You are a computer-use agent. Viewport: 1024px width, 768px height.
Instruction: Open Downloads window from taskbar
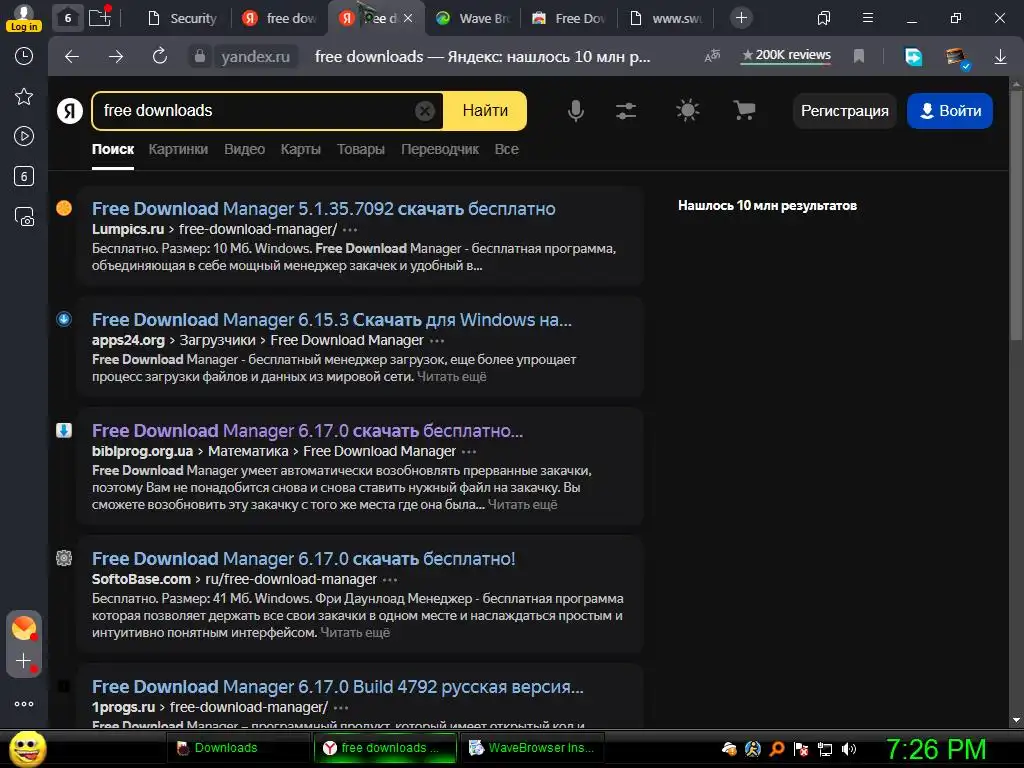238,748
